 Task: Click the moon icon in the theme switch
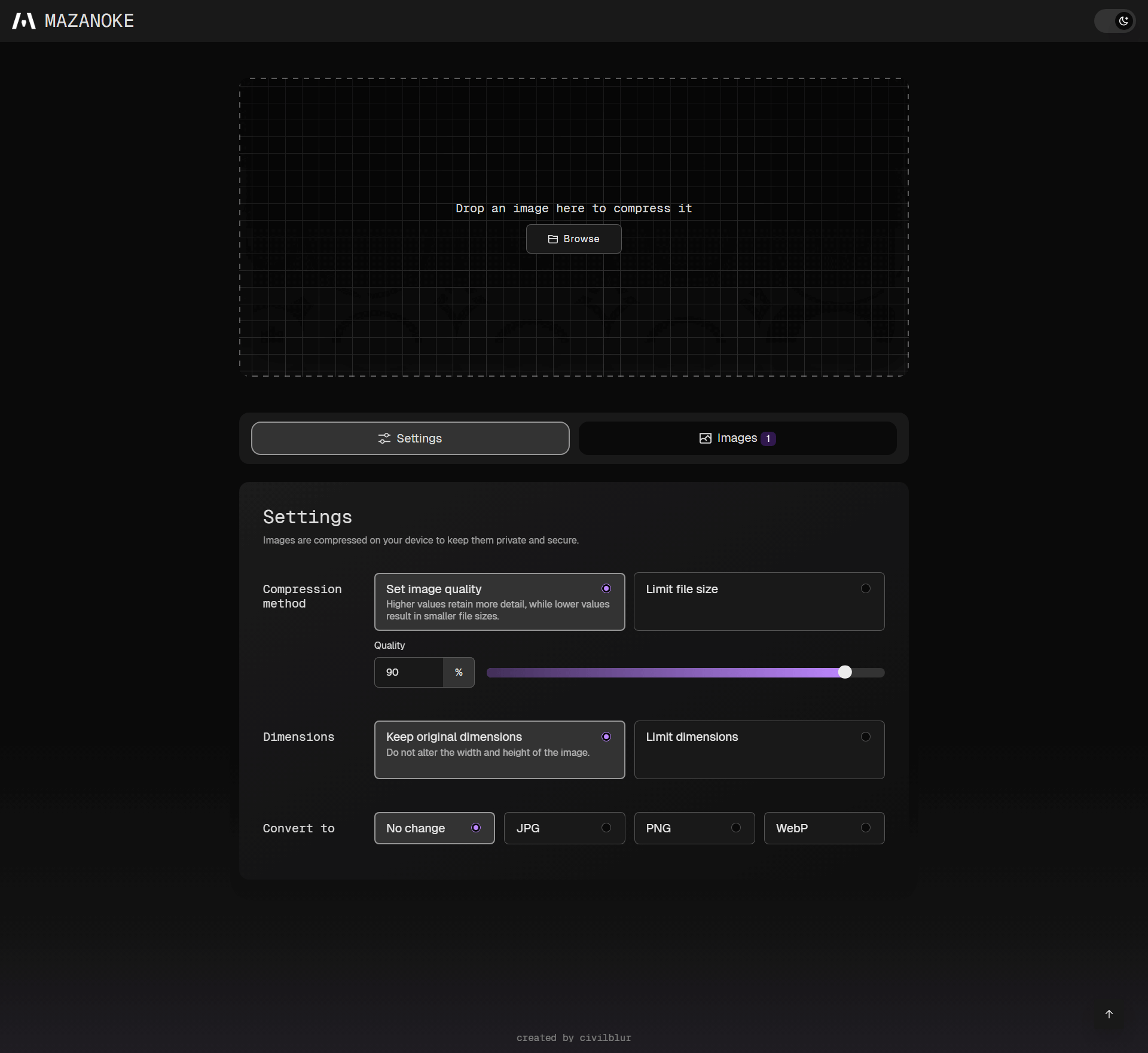(1123, 21)
